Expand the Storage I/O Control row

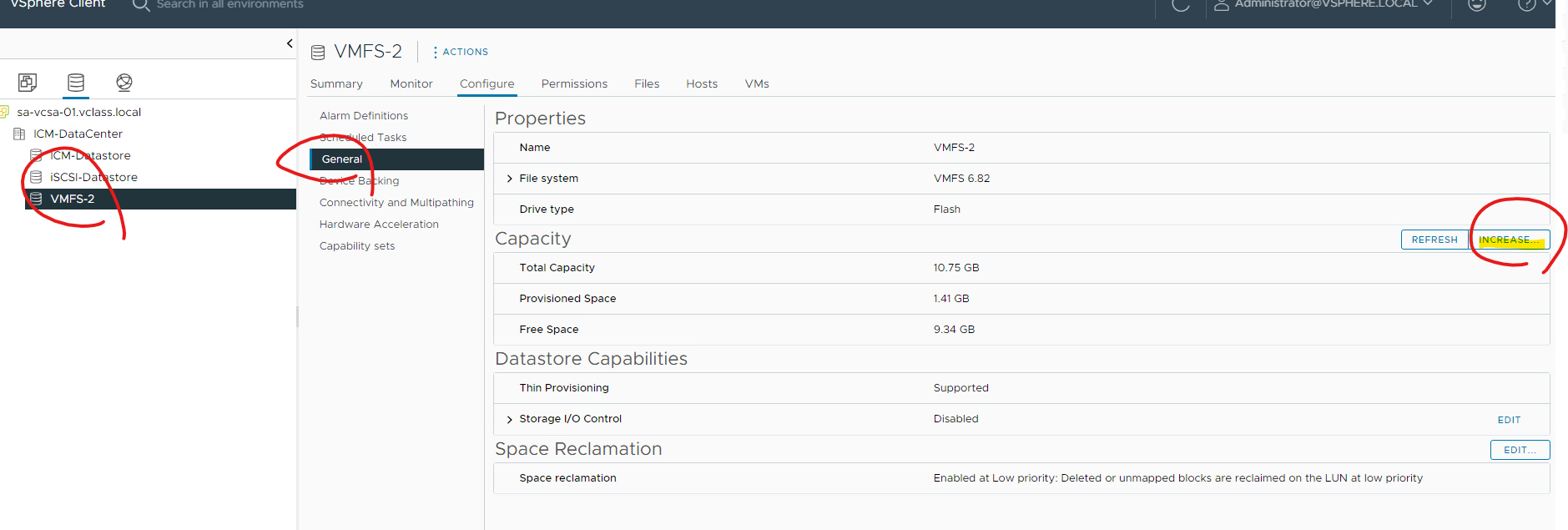pos(510,419)
